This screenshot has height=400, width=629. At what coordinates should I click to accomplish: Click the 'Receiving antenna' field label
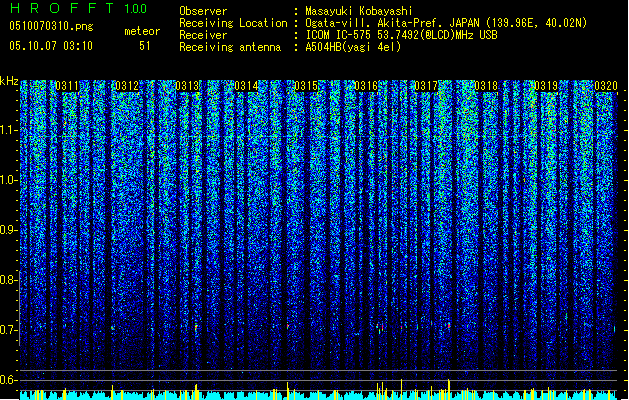pos(230,47)
